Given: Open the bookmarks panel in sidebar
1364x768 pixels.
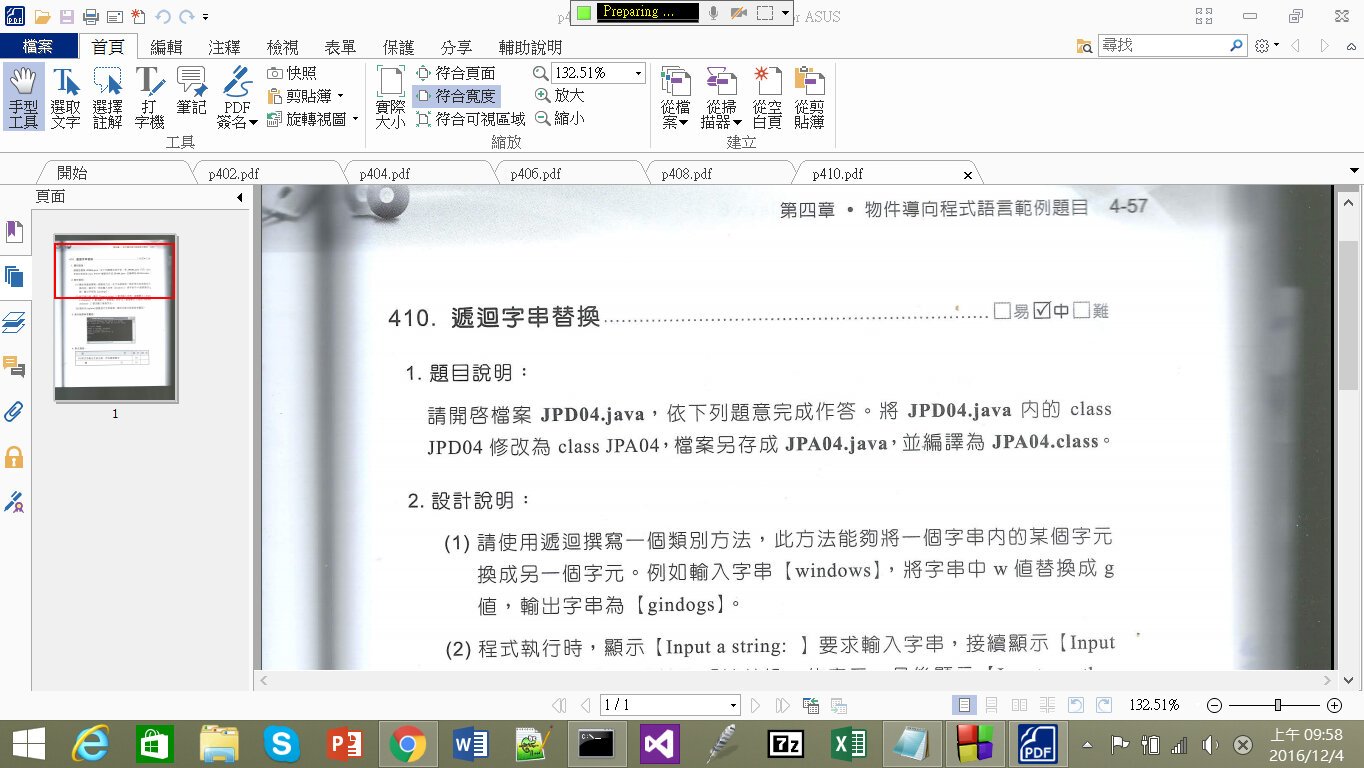Looking at the screenshot, I should click(x=14, y=232).
